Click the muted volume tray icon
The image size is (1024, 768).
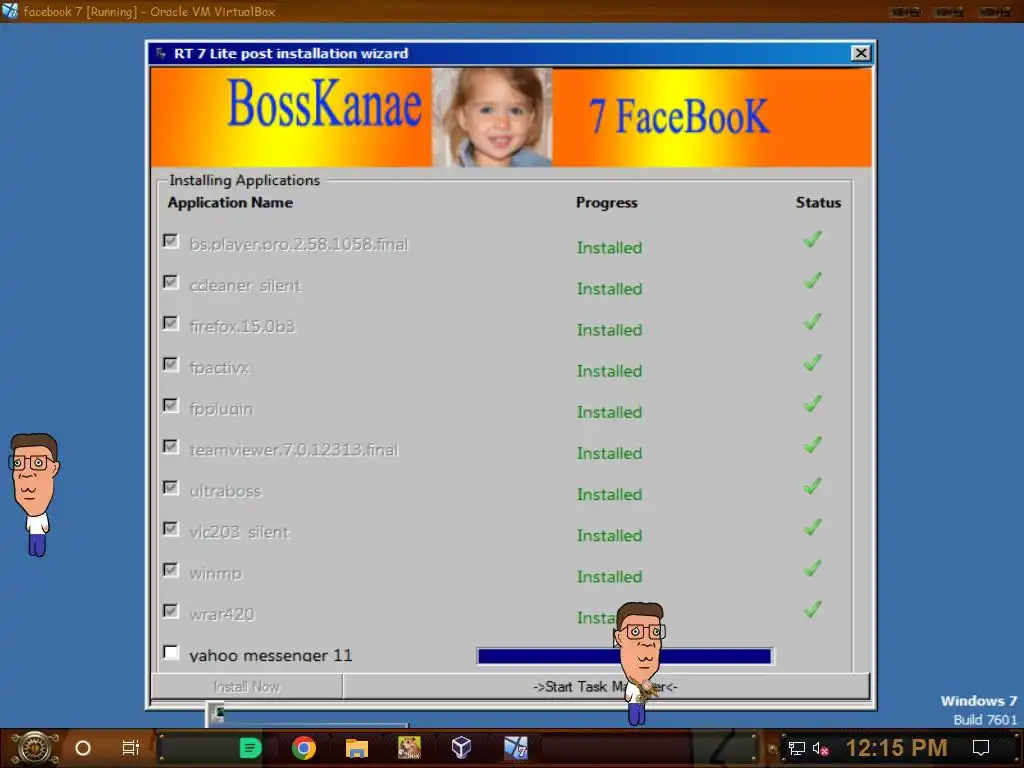click(x=820, y=748)
